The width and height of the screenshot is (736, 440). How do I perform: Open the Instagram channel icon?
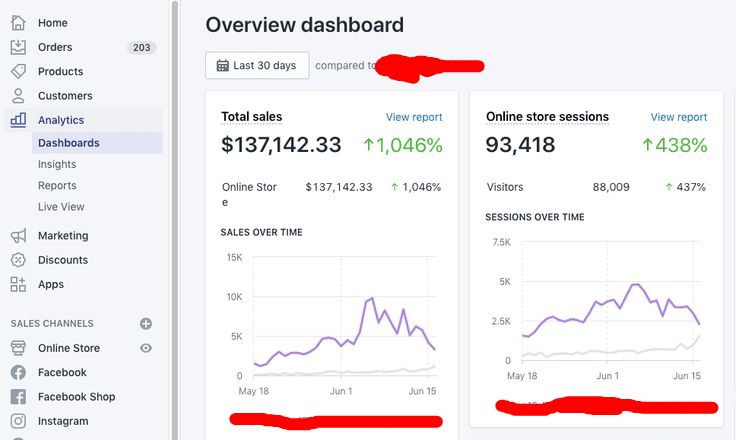point(18,421)
